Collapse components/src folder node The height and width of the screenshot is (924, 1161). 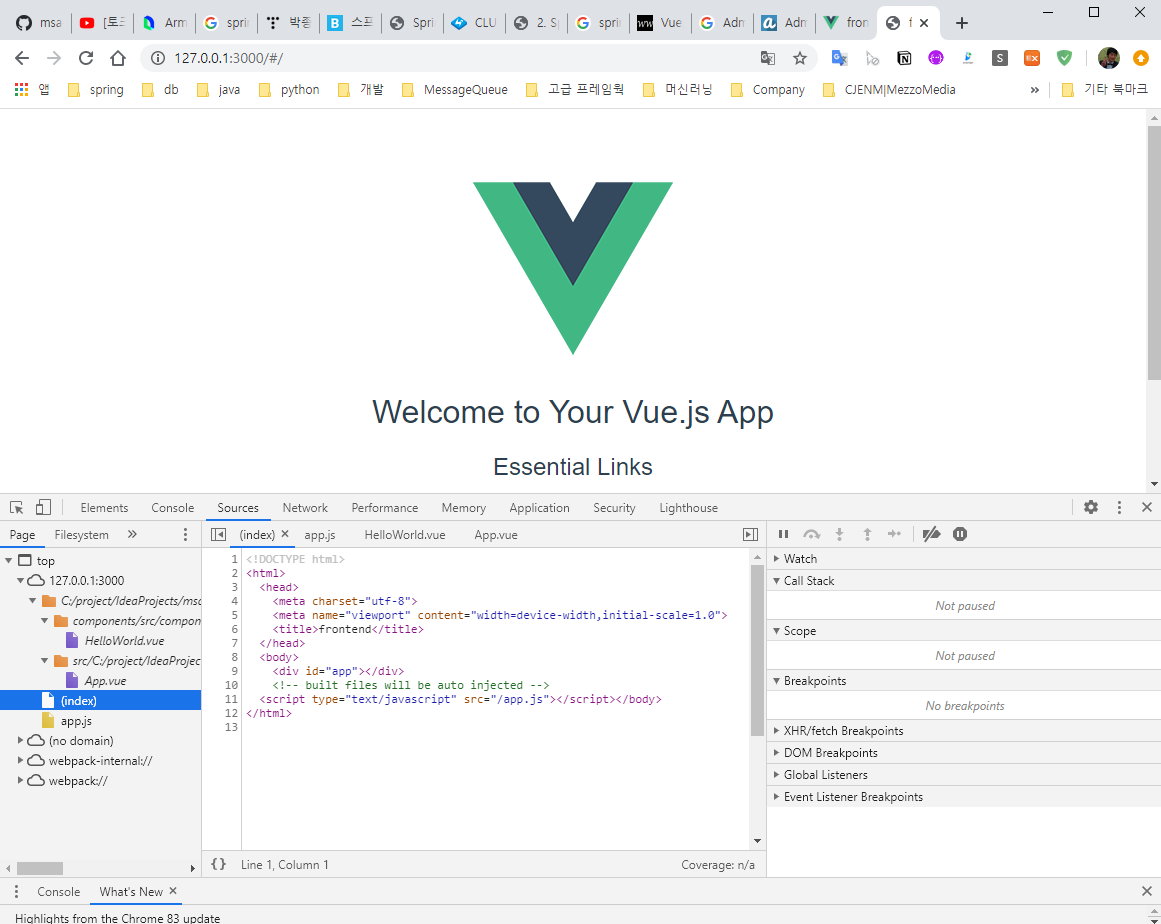point(44,620)
